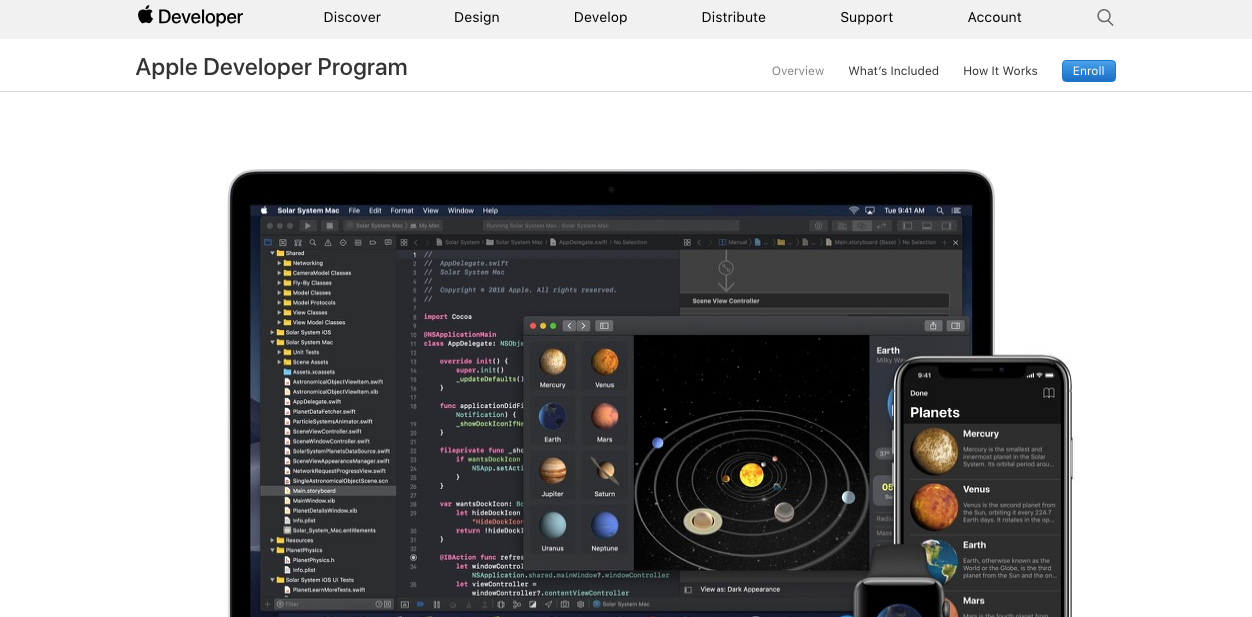Click the camera icon in debug bar

565,604
